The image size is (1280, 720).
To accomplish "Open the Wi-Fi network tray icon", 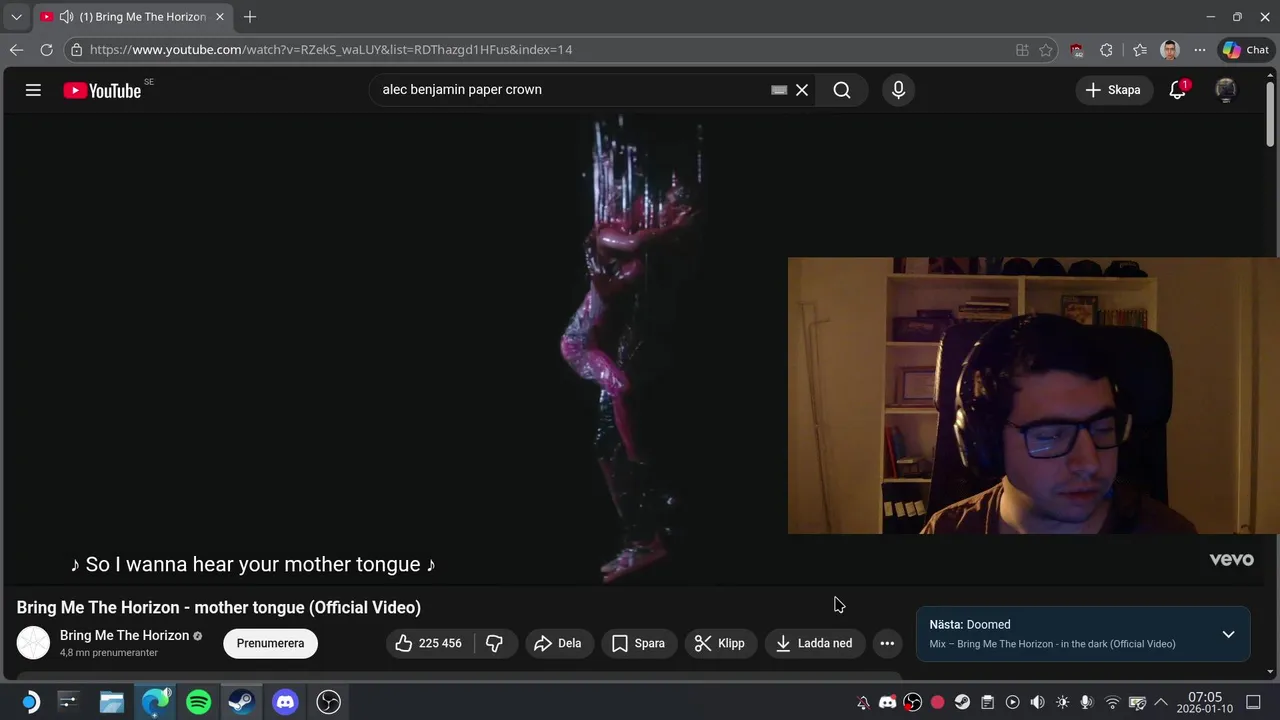I will click(1112, 702).
